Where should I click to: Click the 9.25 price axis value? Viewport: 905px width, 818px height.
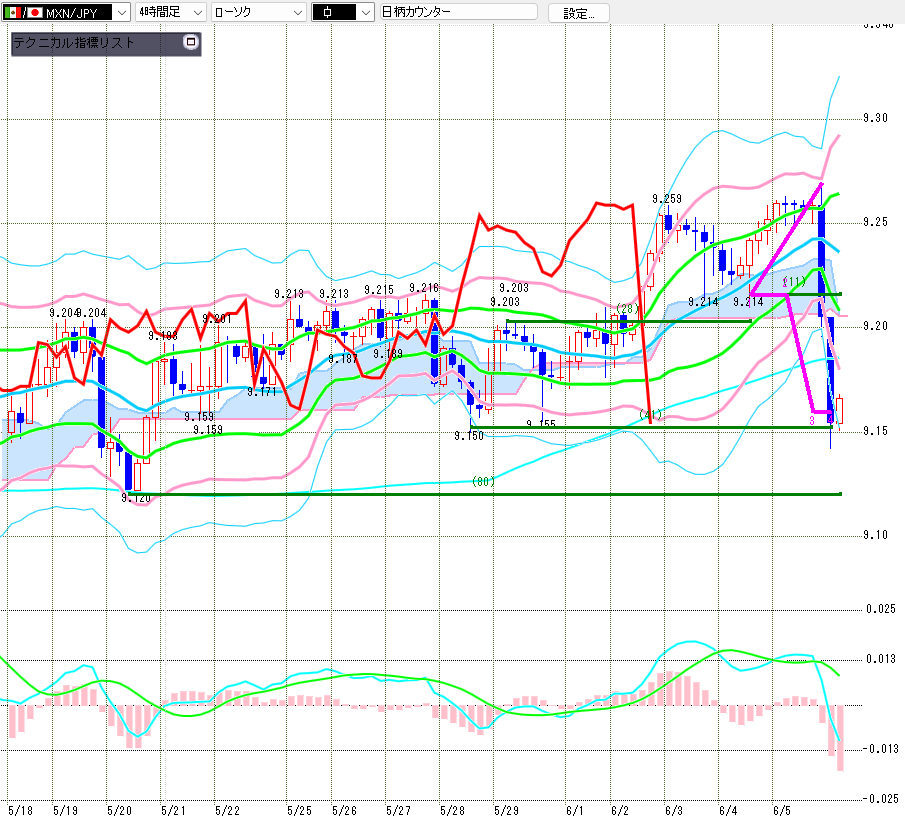click(876, 222)
